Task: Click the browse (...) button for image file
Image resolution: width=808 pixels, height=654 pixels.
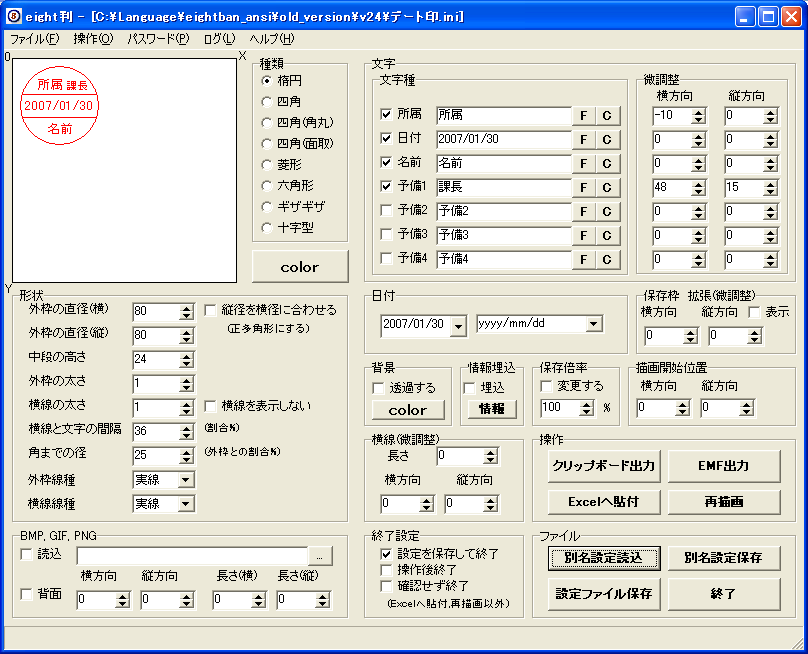Action: click(320, 557)
